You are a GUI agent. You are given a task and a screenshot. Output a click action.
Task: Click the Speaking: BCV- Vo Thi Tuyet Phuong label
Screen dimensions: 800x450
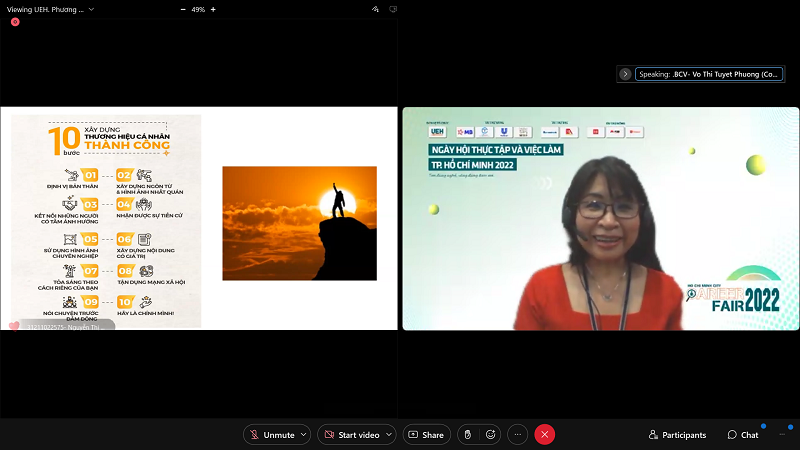click(x=709, y=74)
